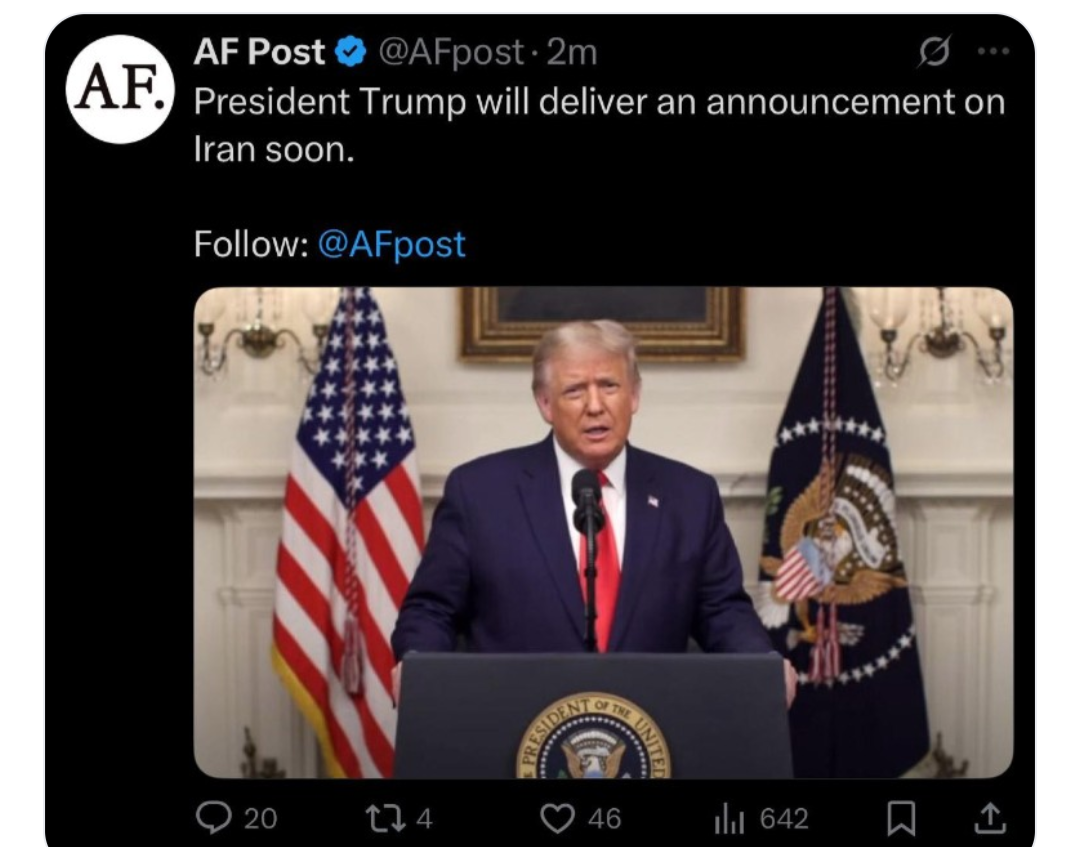Open view analytics bar chart icon

[730, 819]
